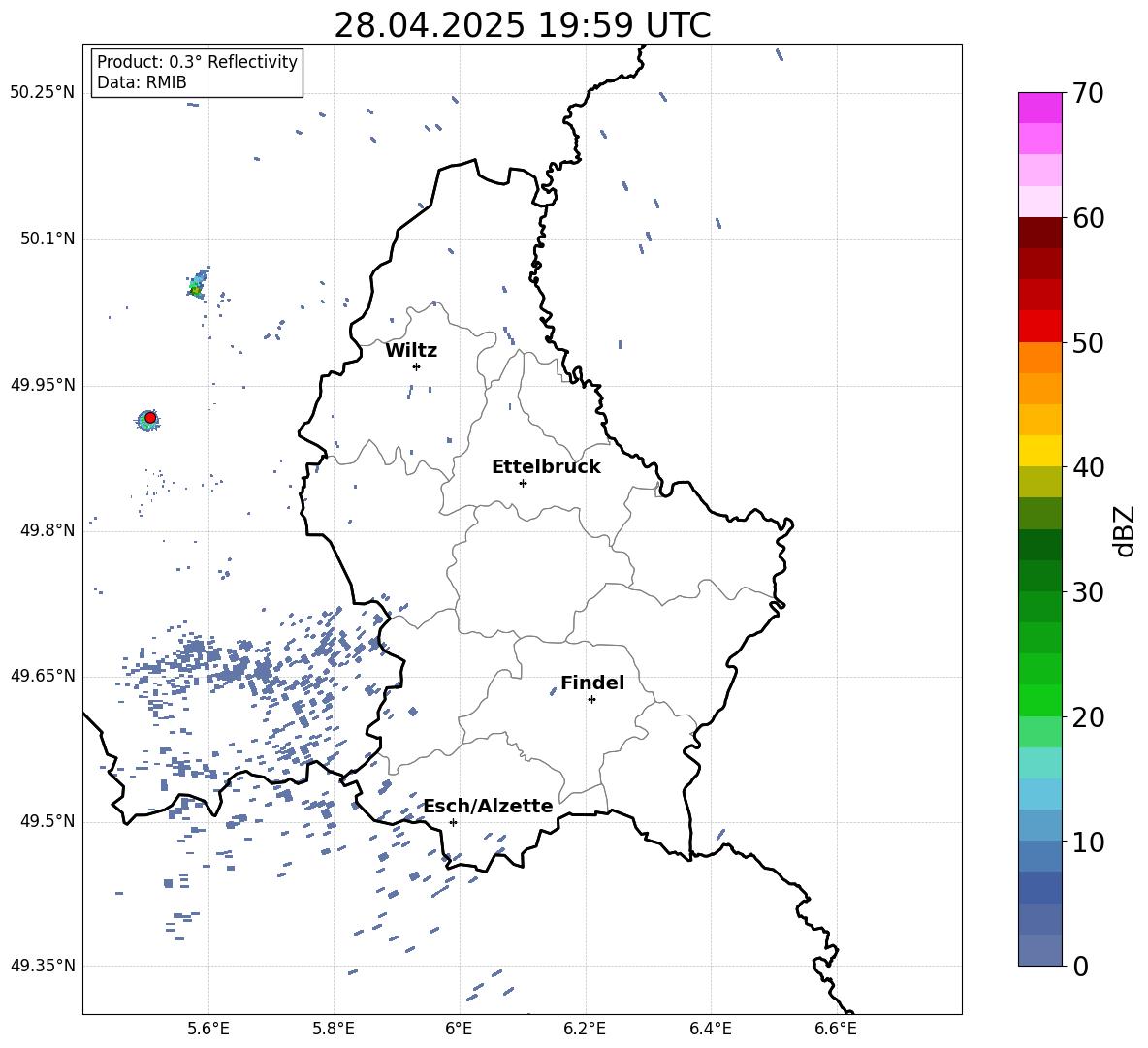The height and width of the screenshot is (1048, 1148).
Task: Click the red dot radar echo
Action: pyautogui.click(x=150, y=418)
